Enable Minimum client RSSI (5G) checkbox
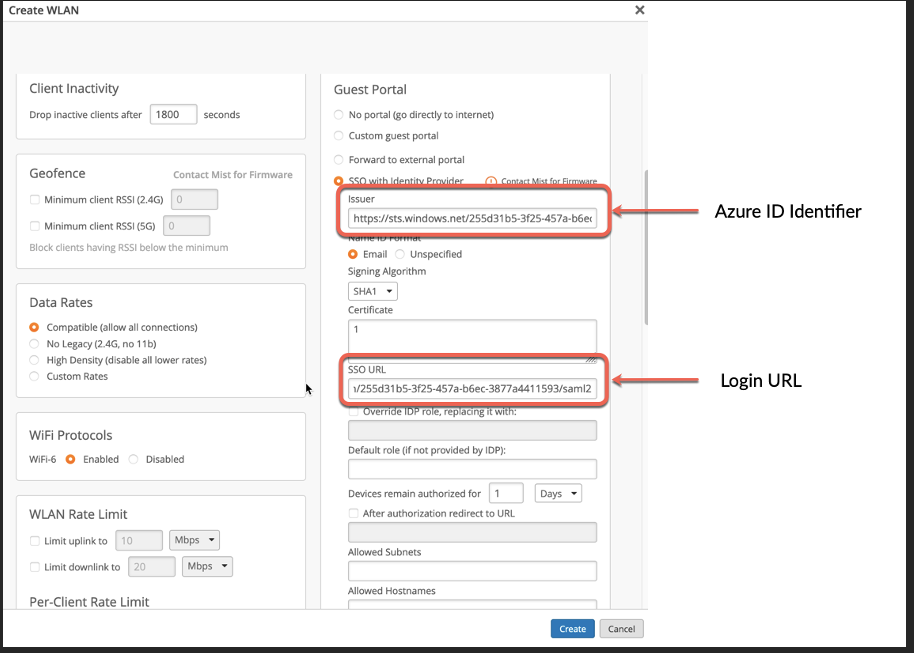Image resolution: width=914 pixels, height=653 pixels. point(36,226)
